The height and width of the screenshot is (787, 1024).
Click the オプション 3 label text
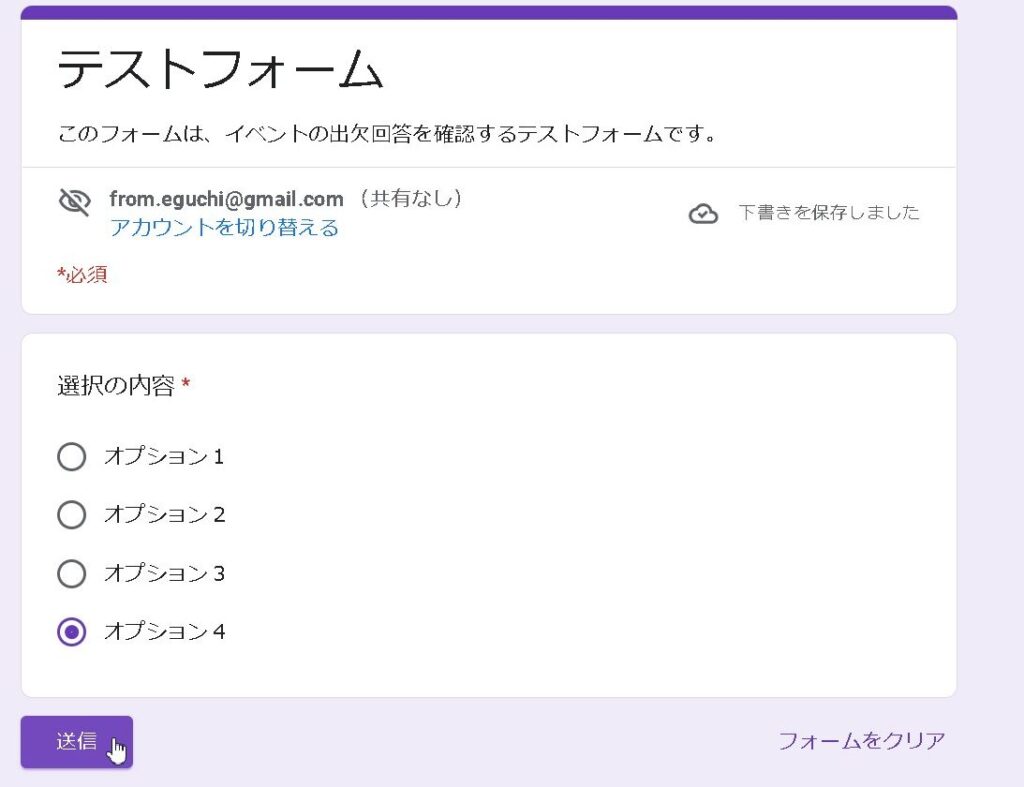click(164, 574)
